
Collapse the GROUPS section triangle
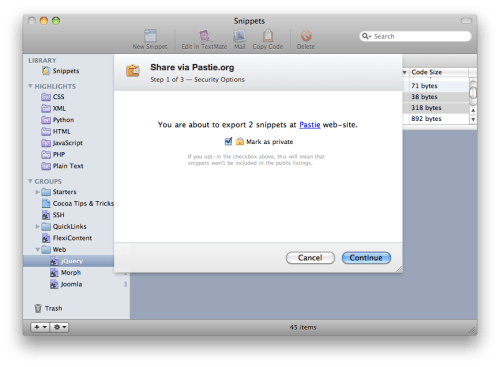(30, 181)
